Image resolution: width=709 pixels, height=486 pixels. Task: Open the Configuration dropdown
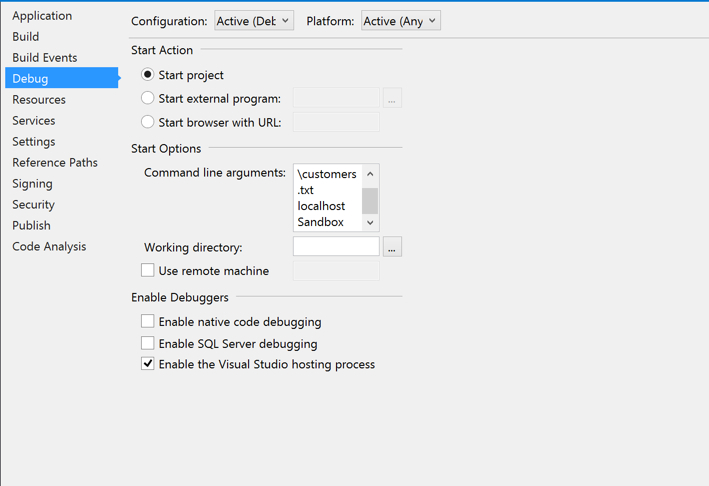pyautogui.click(x=253, y=21)
